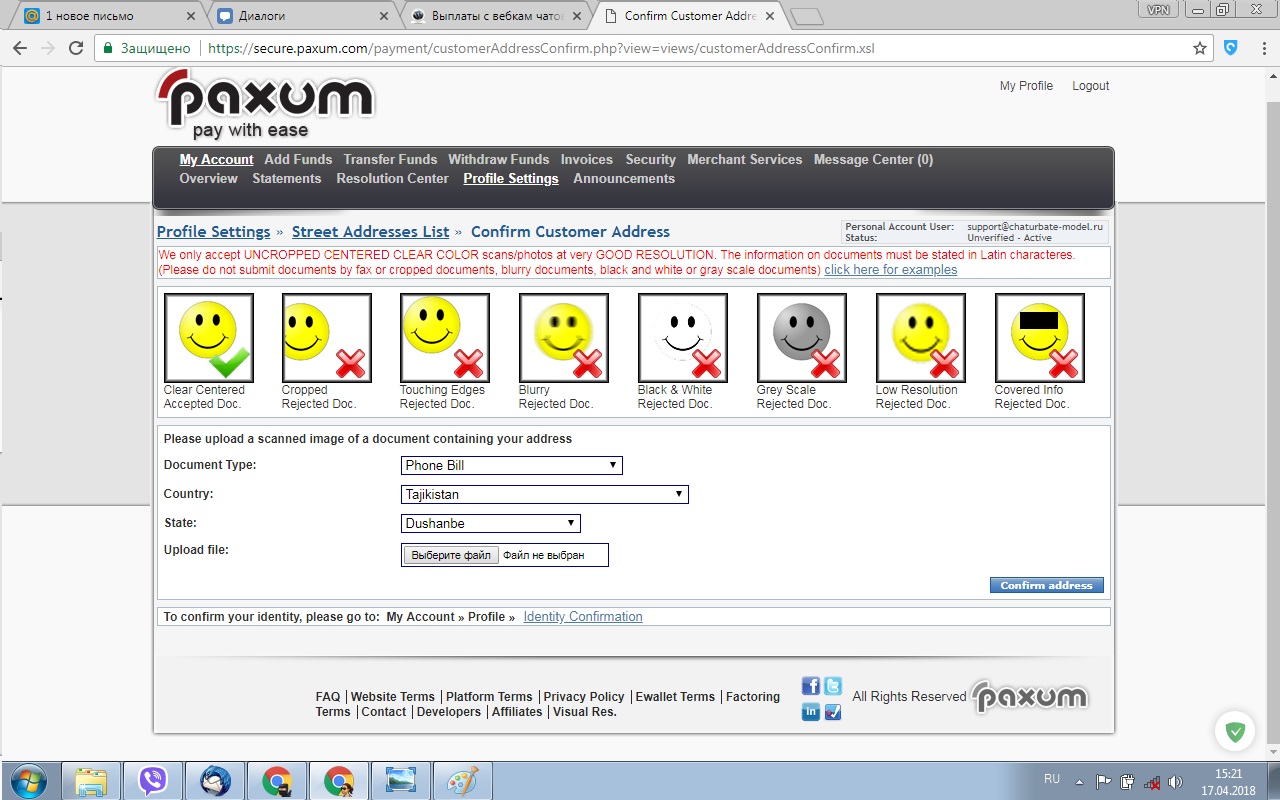Click the green AdGuard shield badge
The image size is (1280, 800).
pos(1235,732)
